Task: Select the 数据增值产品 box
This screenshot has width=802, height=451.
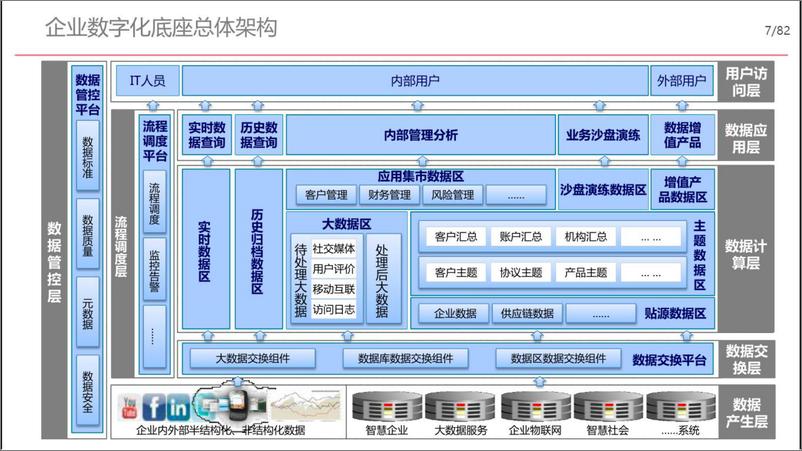Action: [x=682, y=135]
